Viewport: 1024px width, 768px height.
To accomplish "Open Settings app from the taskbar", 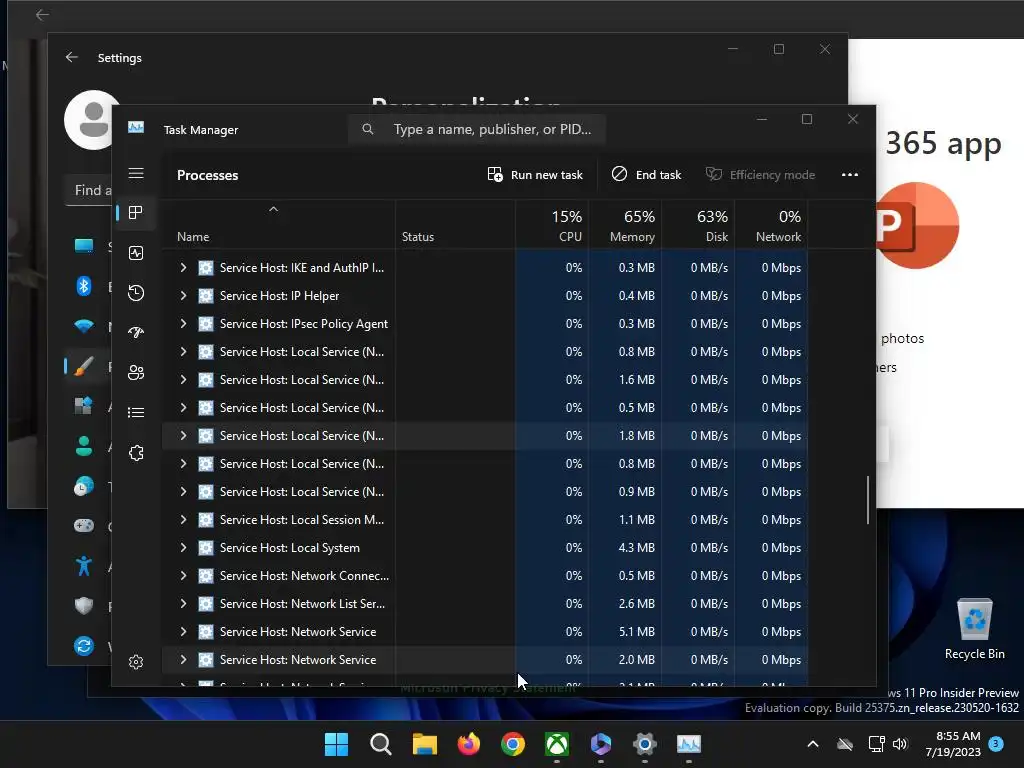I will click(x=645, y=744).
